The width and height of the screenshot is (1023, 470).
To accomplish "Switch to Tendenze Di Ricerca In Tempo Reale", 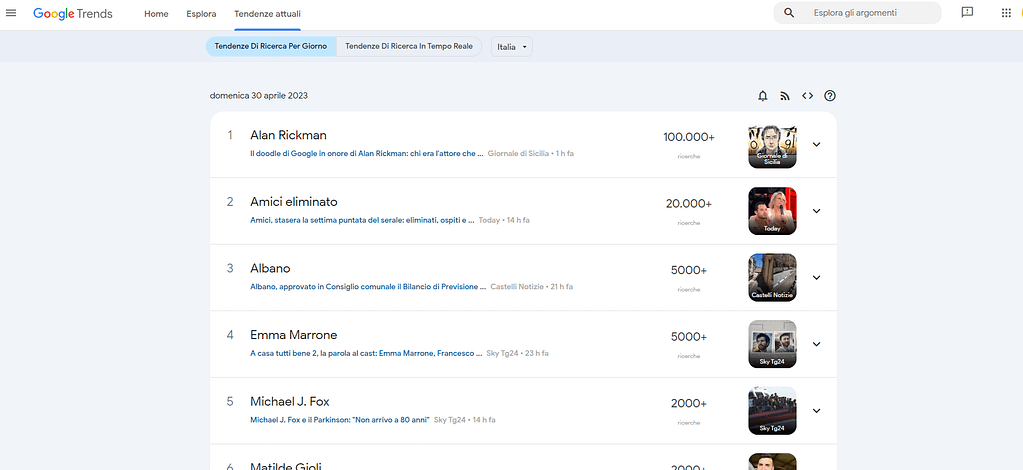I will [x=409, y=47].
